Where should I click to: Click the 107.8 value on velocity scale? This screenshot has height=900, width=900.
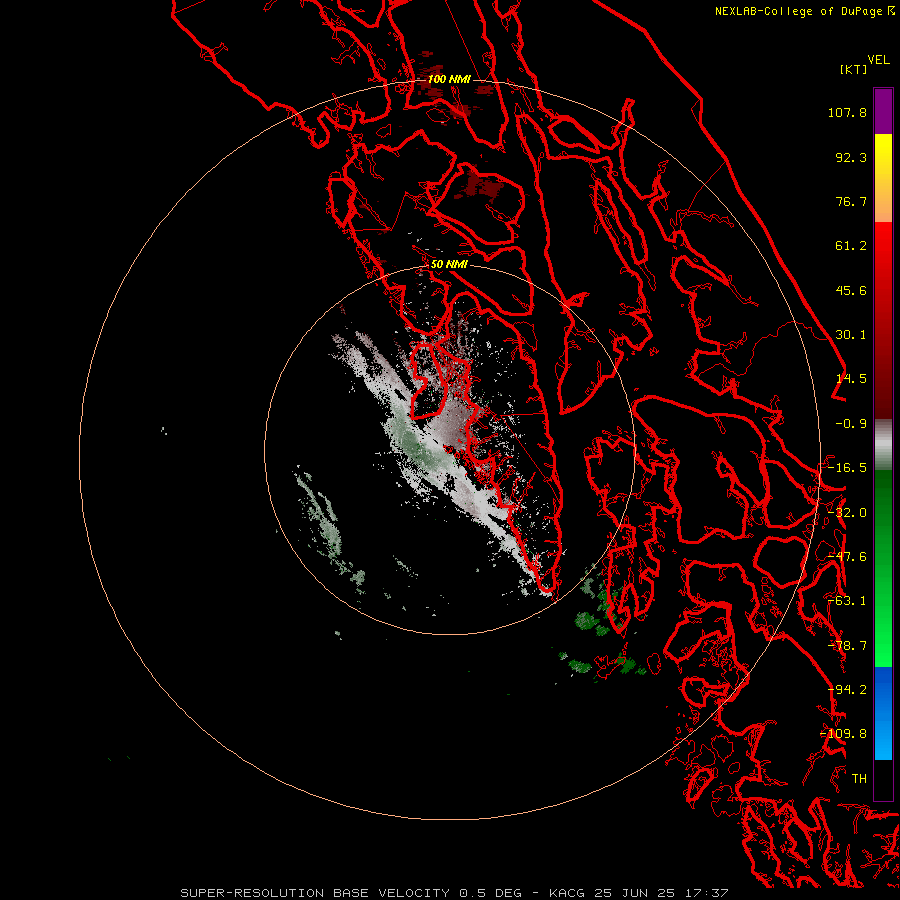(847, 112)
